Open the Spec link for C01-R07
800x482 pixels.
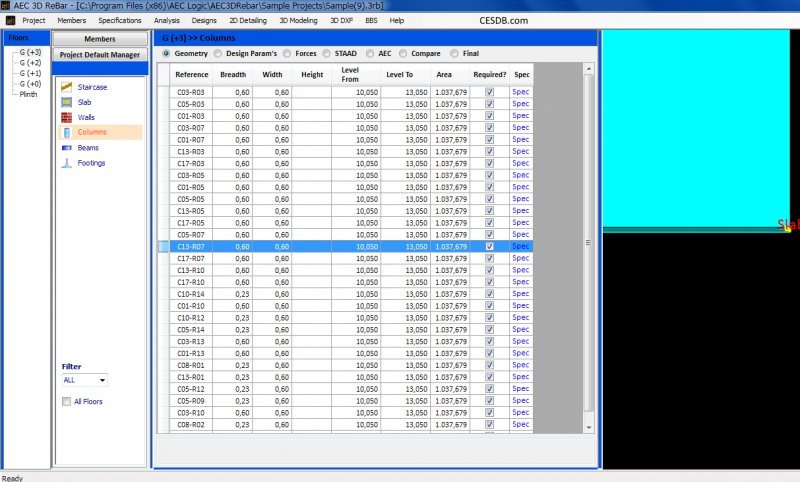click(x=520, y=140)
